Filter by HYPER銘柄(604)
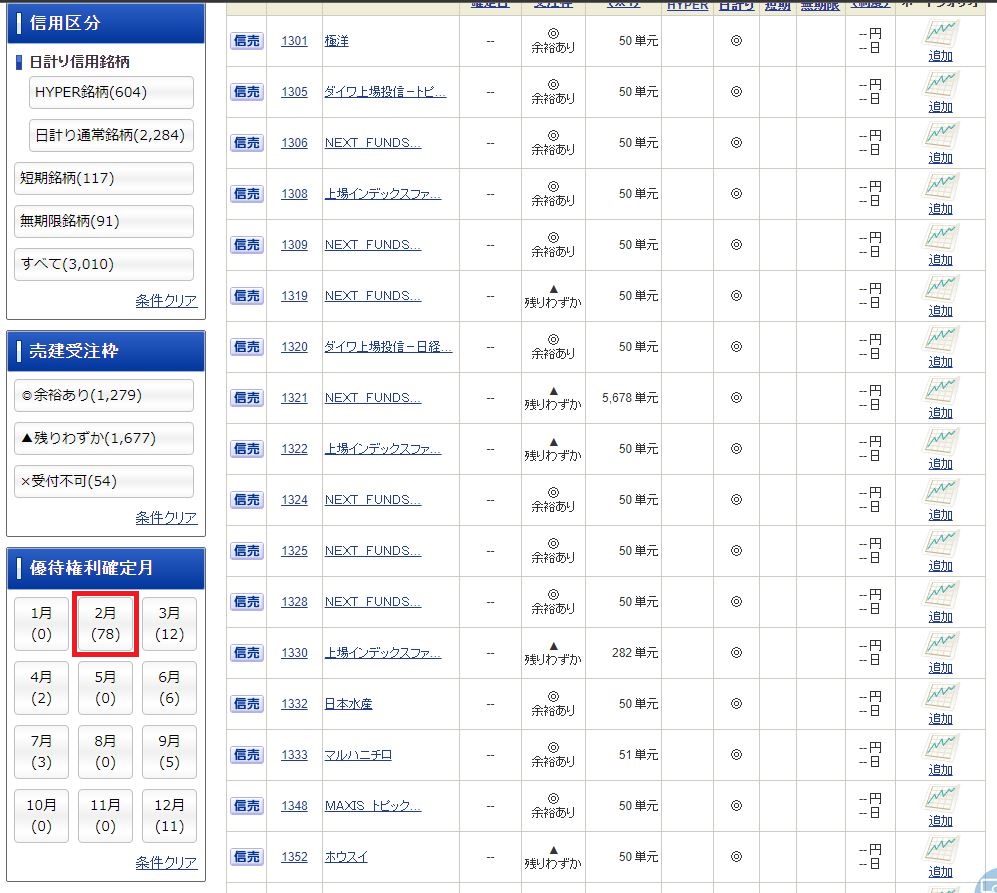Image resolution: width=997 pixels, height=893 pixels. [105, 92]
